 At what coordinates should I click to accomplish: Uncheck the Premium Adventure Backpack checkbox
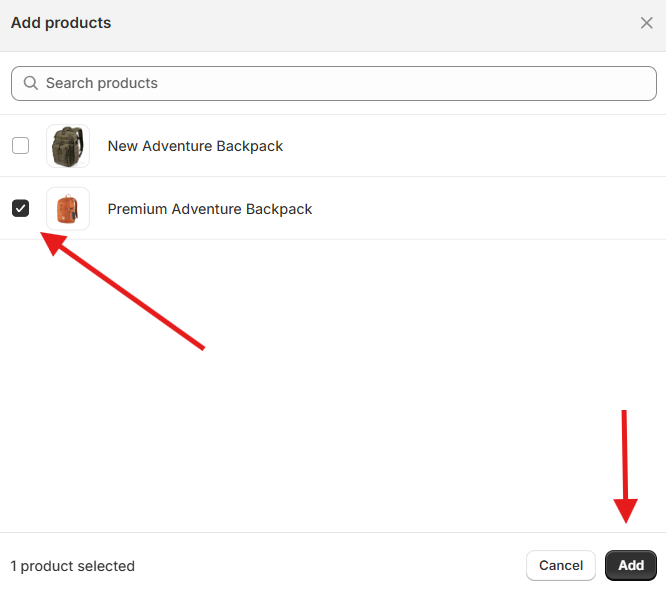coord(20,209)
